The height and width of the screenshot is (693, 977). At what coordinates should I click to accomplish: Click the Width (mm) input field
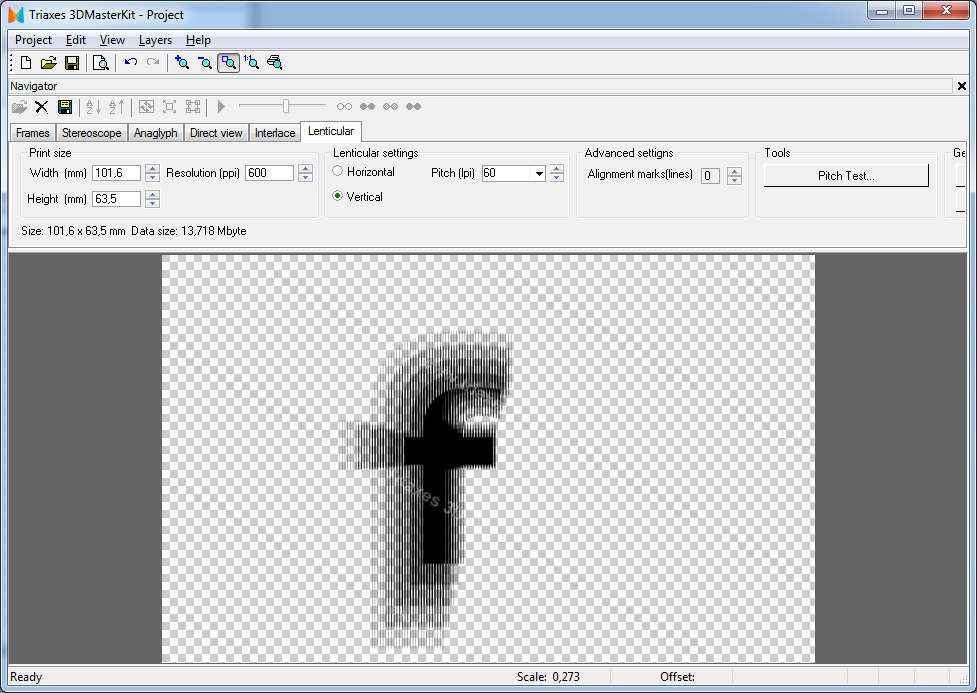(117, 173)
